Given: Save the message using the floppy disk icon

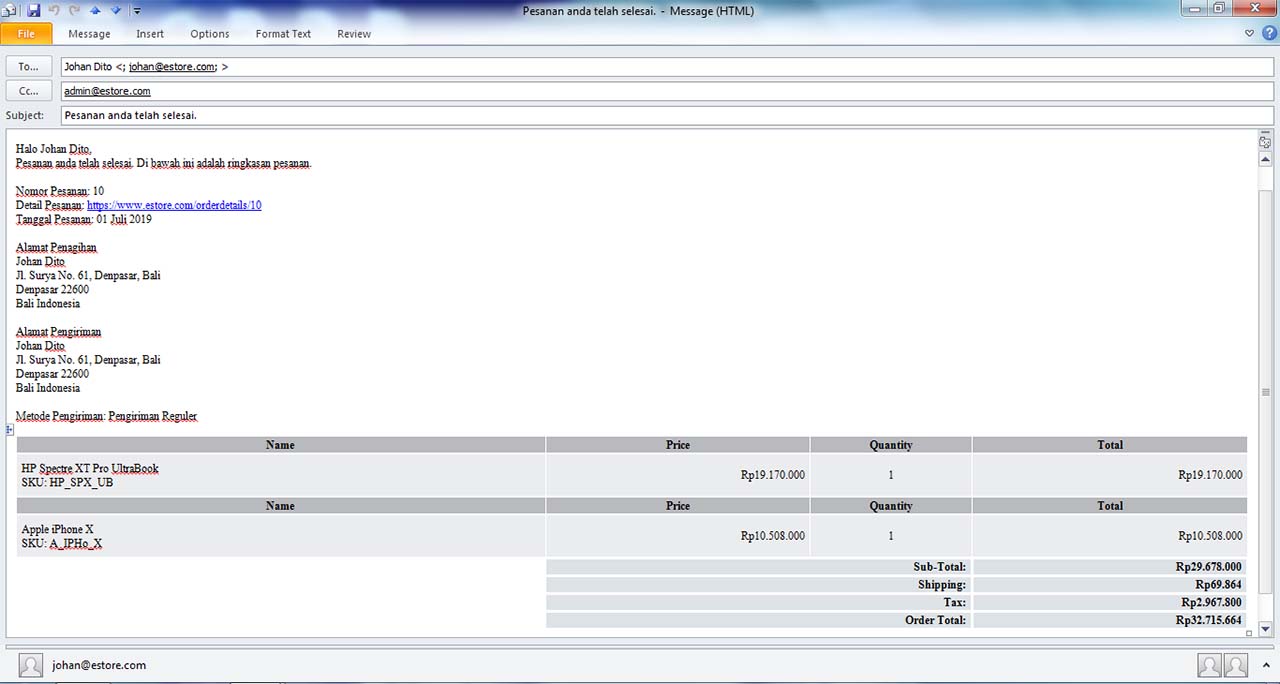Looking at the screenshot, I should point(34,11).
